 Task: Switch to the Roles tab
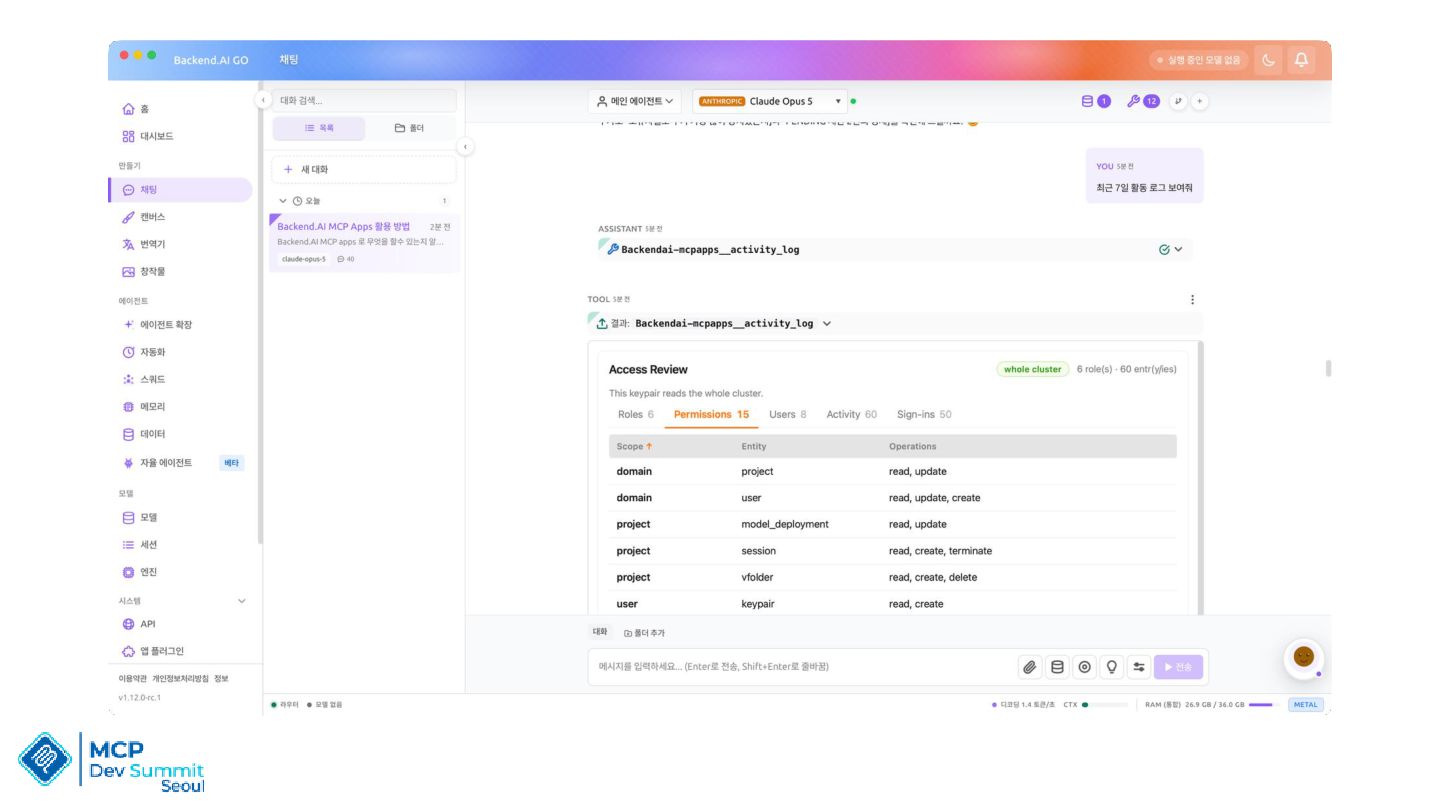pos(636,414)
